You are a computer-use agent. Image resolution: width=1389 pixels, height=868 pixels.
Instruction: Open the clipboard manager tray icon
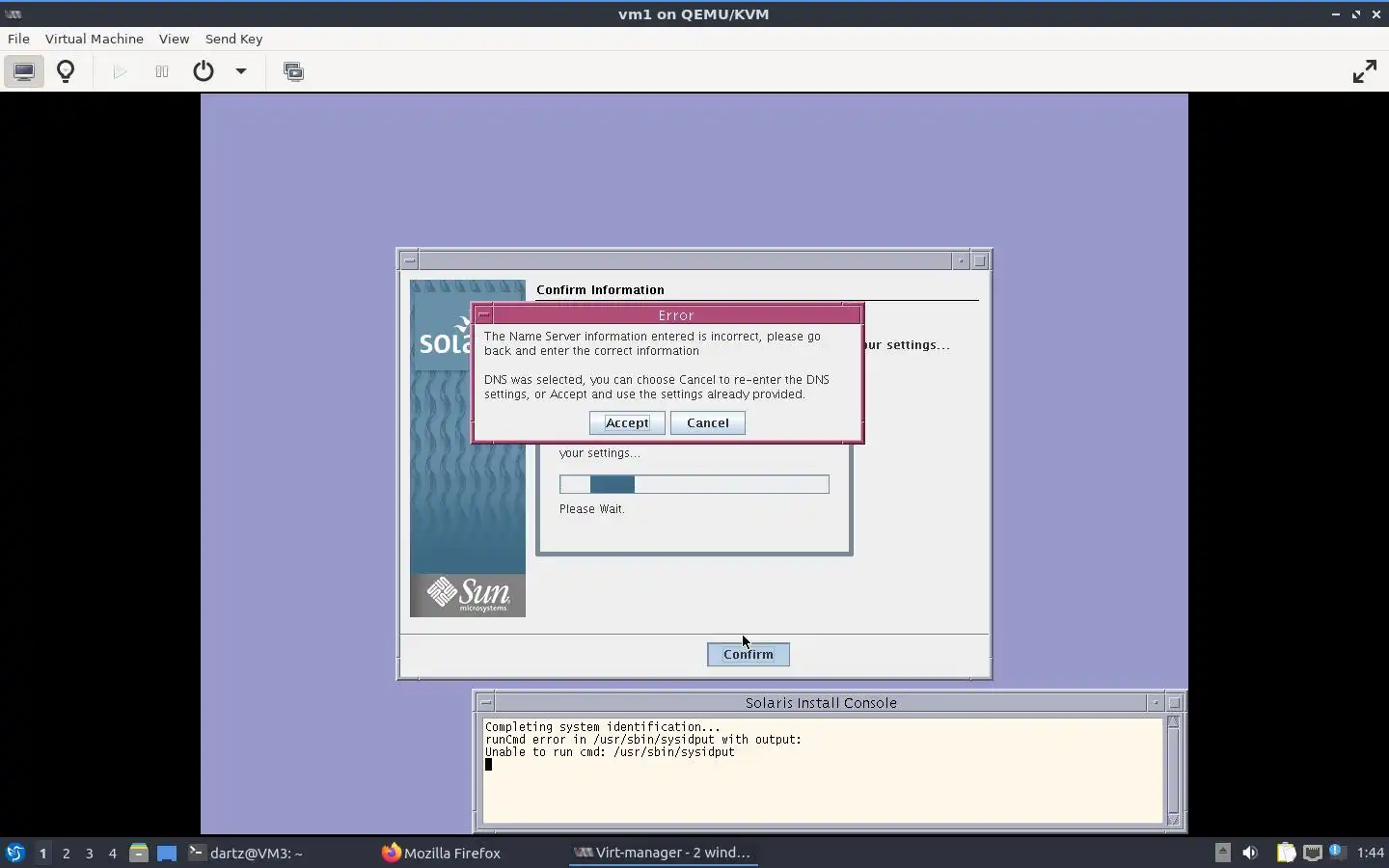pyautogui.click(x=1286, y=853)
